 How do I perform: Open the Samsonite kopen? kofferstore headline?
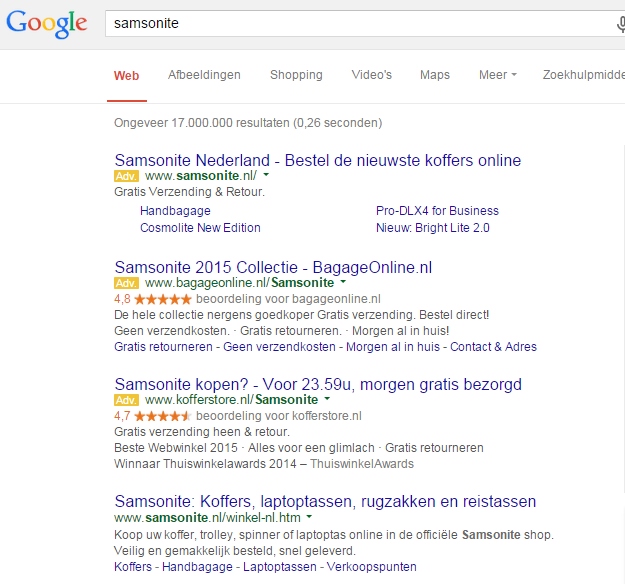318,385
